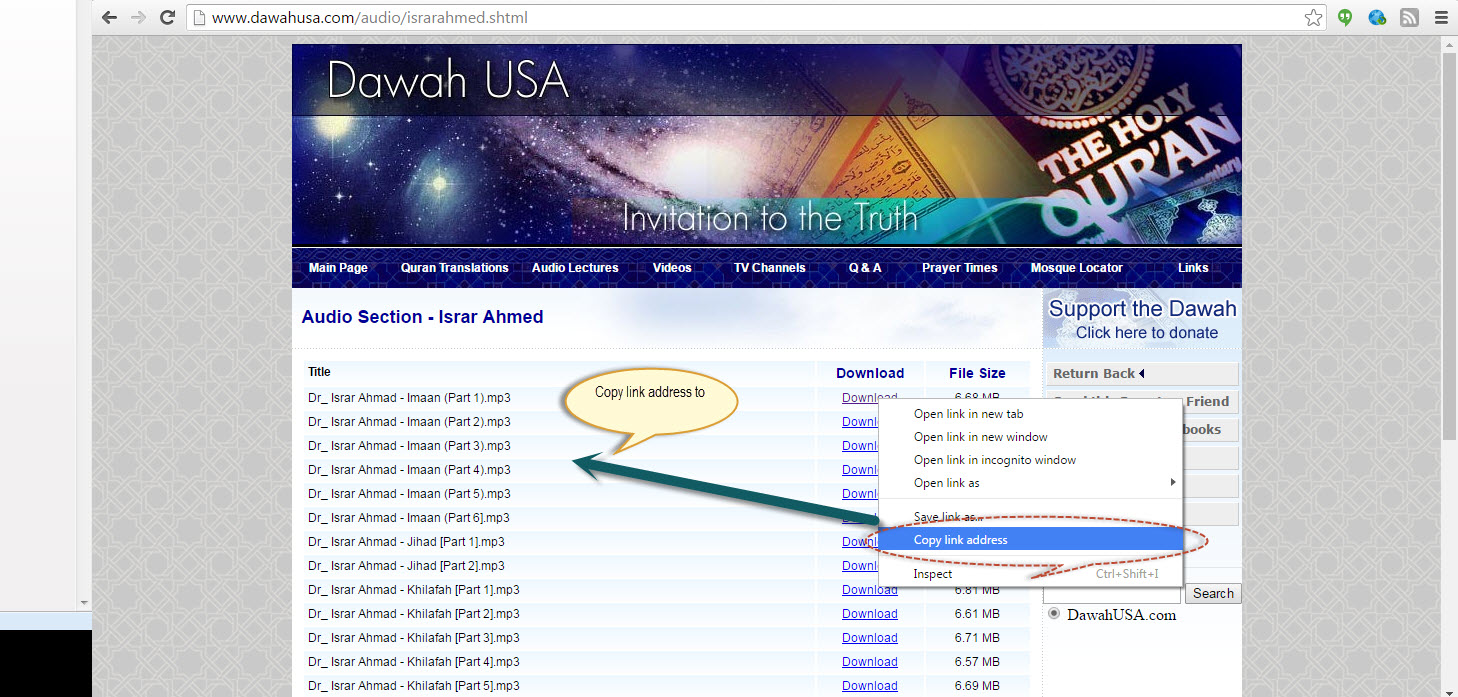Click the left panel's scroll-down arrow
Viewport: 1458px width, 697px height.
(x=84, y=602)
